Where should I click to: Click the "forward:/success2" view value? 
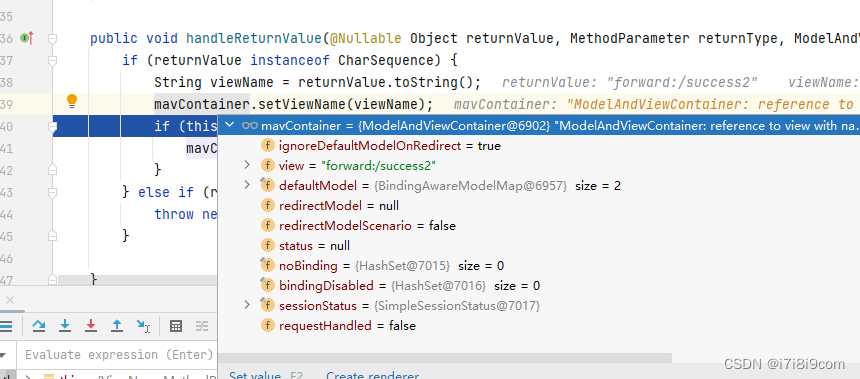pos(378,166)
